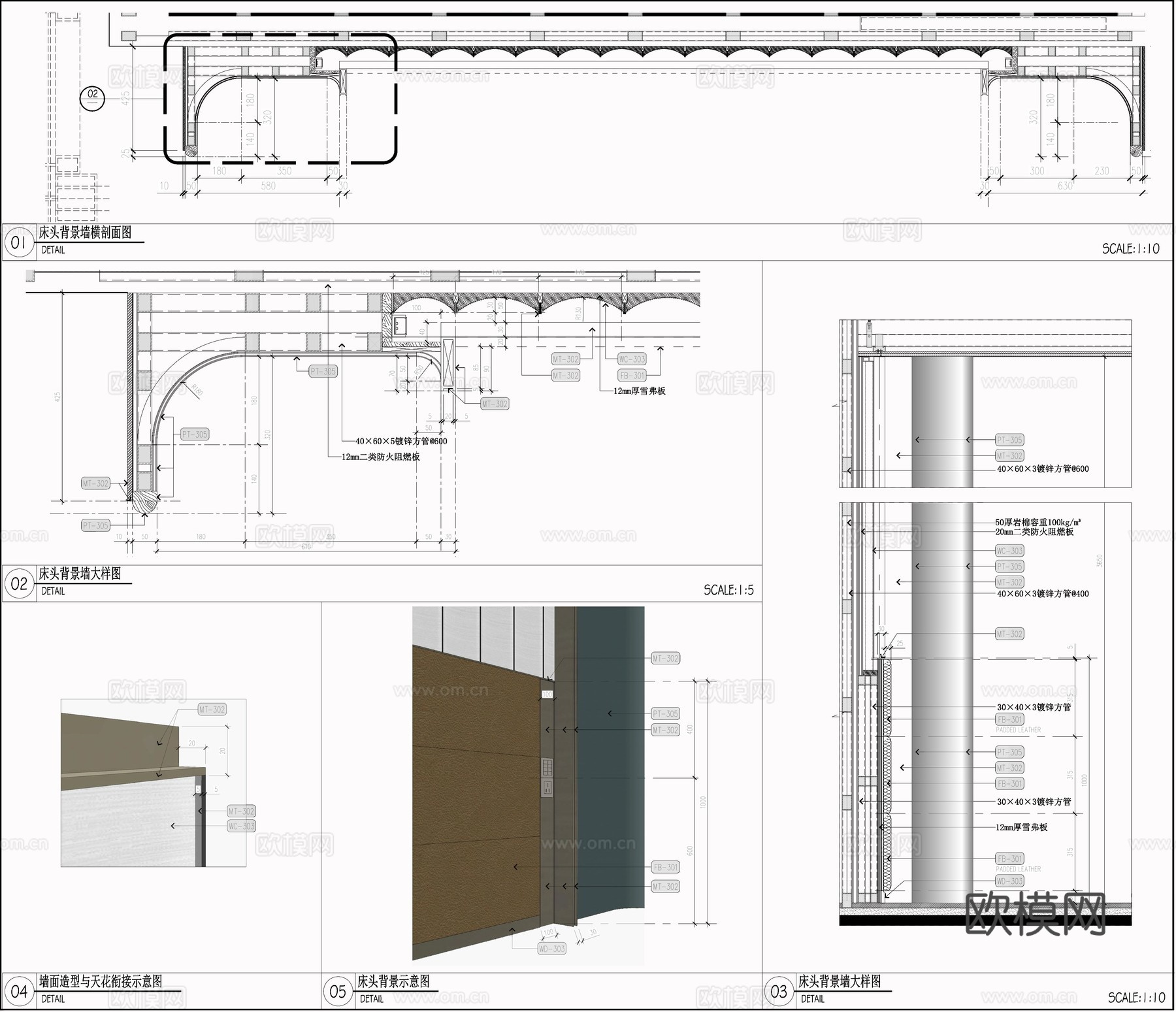This screenshot has width=1176, height=1012.
Task: Click the WC-303 tag in detail 03
Action: [1009, 551]
